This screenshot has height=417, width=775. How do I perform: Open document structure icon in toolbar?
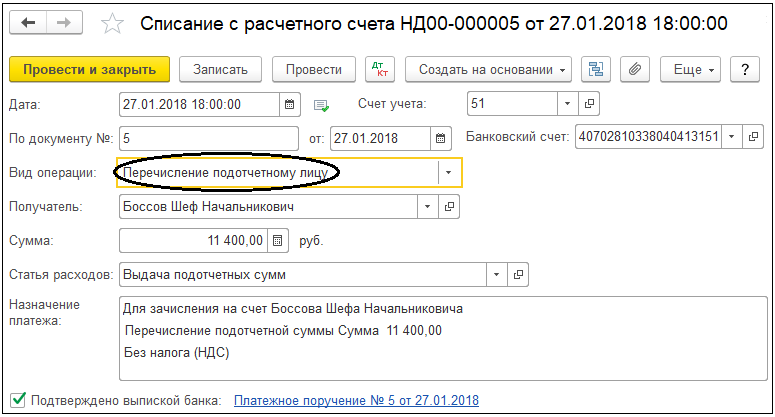[x=596, y=70]
